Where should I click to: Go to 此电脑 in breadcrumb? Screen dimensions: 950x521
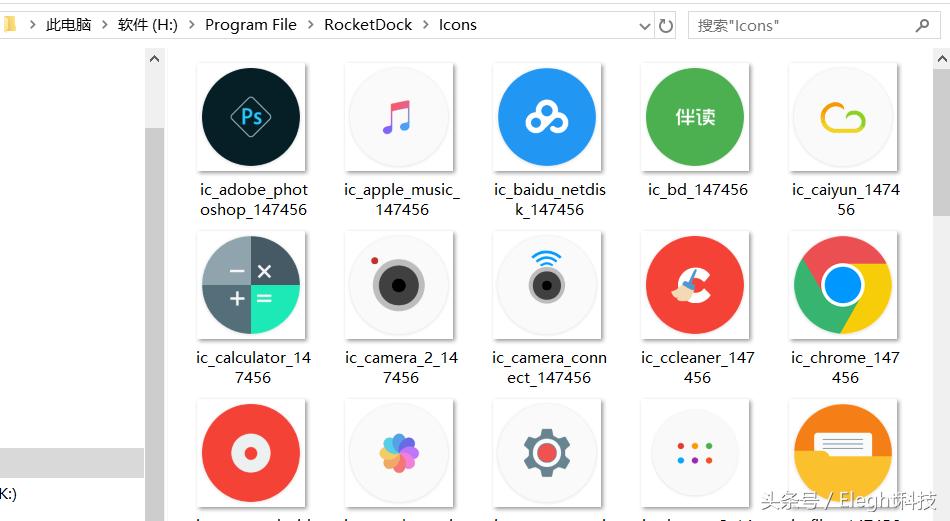[68, 25]
